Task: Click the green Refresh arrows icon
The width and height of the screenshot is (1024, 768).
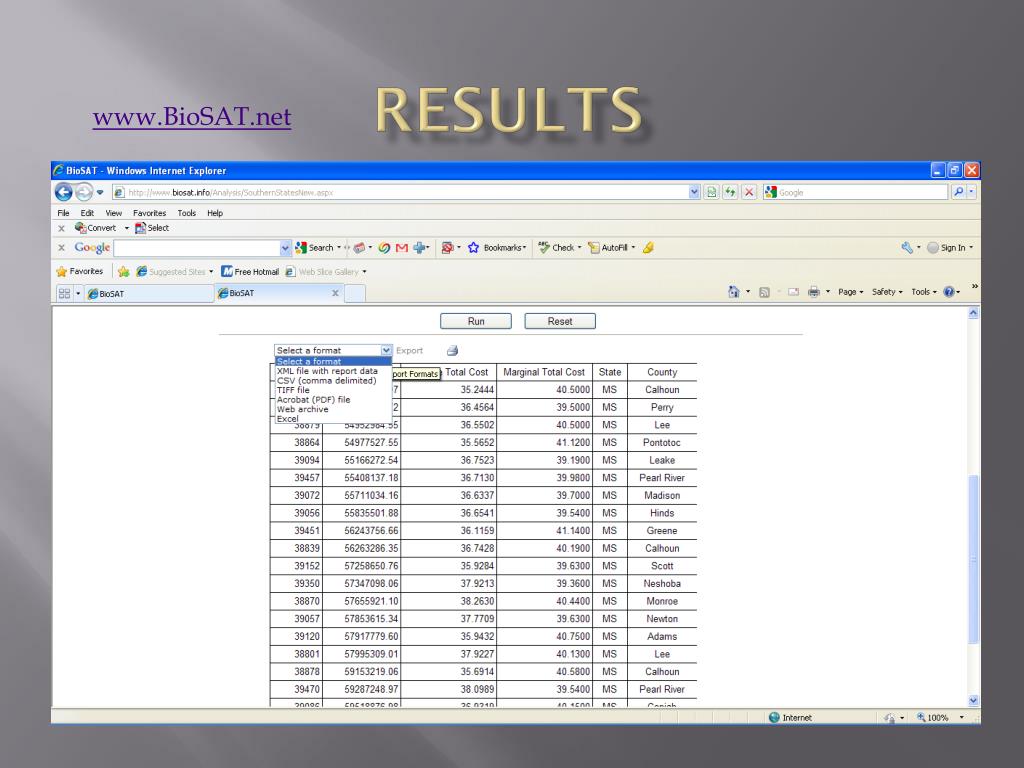Action: (730, 192)
